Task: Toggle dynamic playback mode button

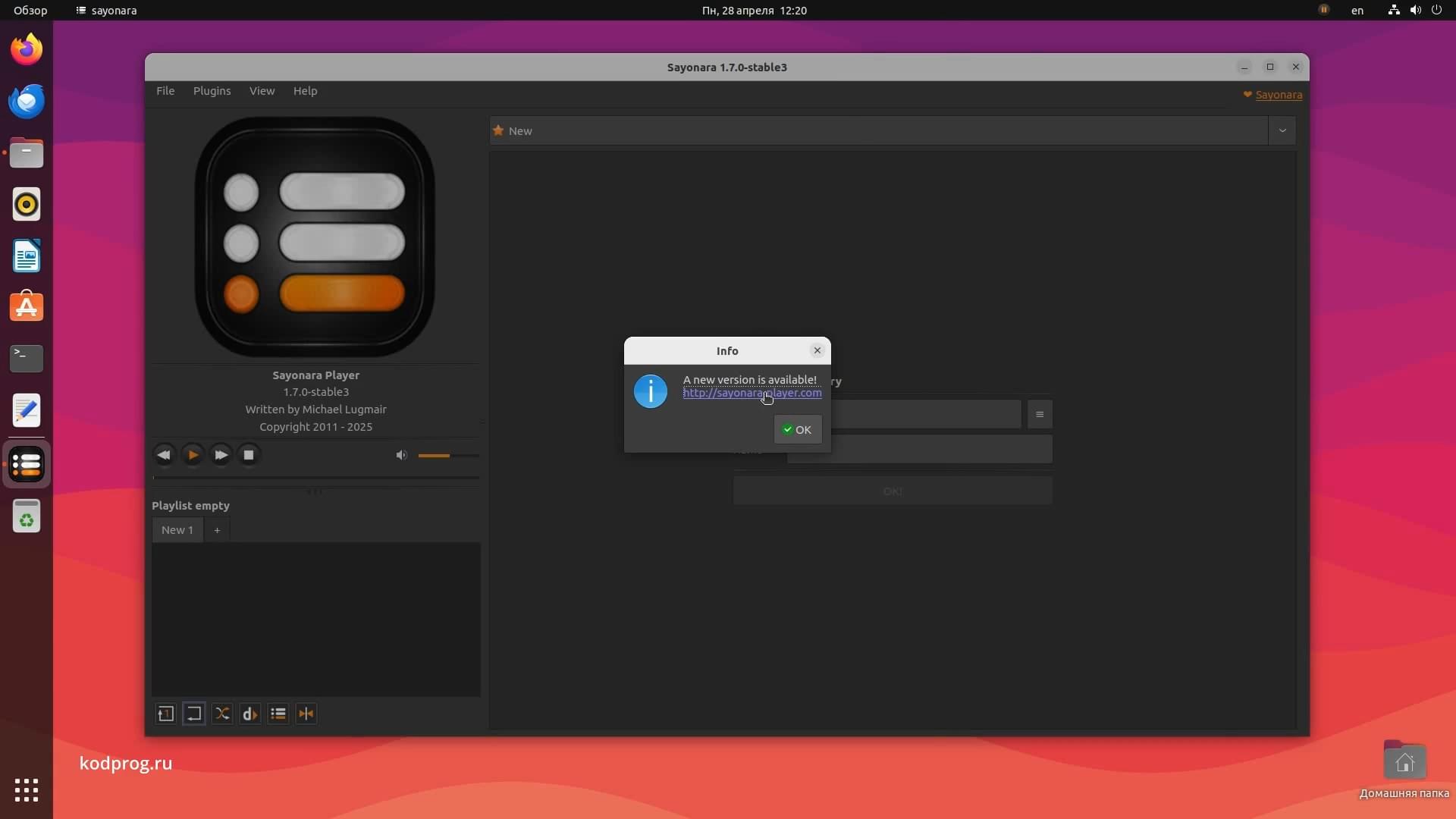Action: pos(250,714)
